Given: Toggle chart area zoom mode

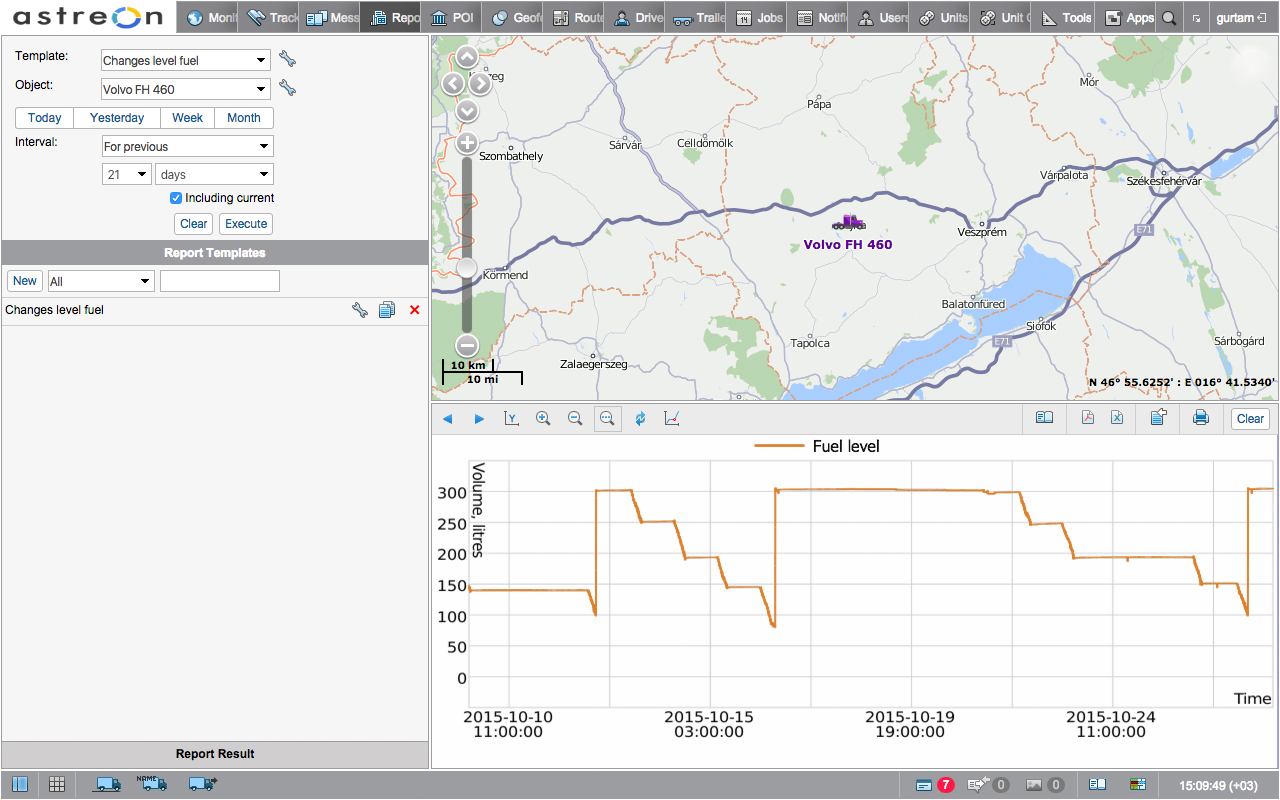Looking at the screenshot, I should 607,419.
